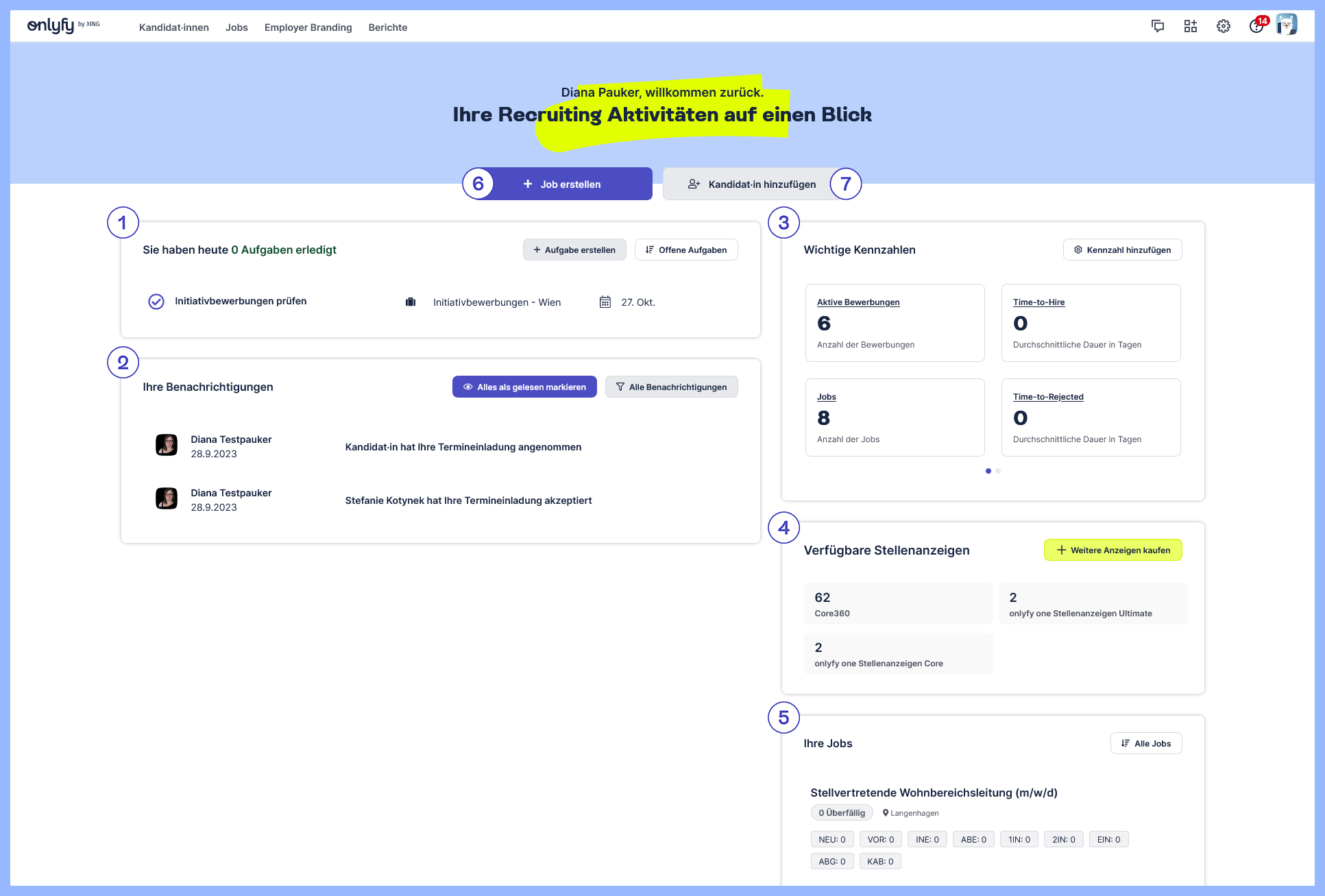This screenshot has width=1325, height=896.
Task: Open the Alle Jobs sort control
Action: (x=1145, y=743)
